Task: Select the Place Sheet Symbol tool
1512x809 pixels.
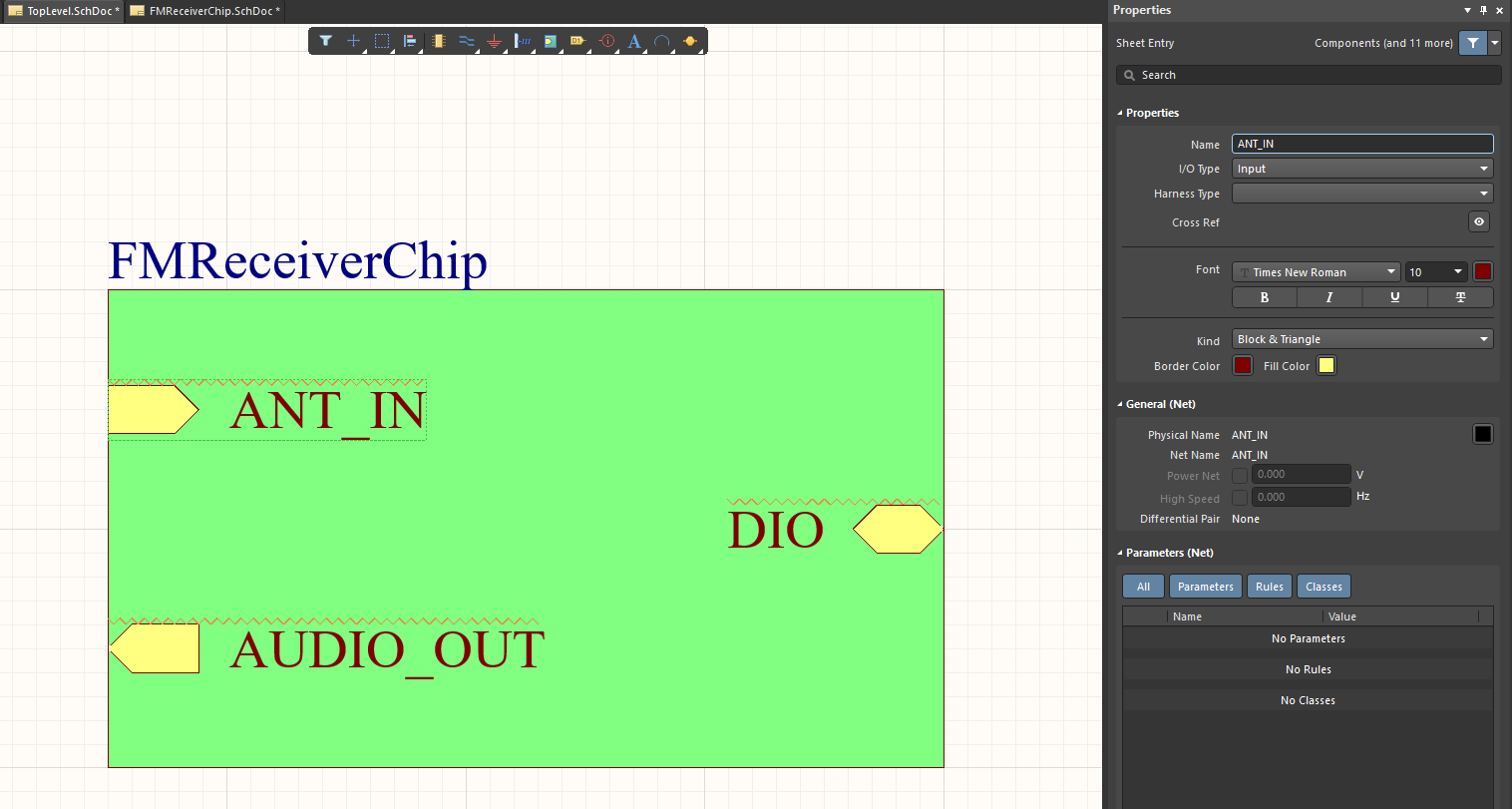Action: click(x=550, y=41)
